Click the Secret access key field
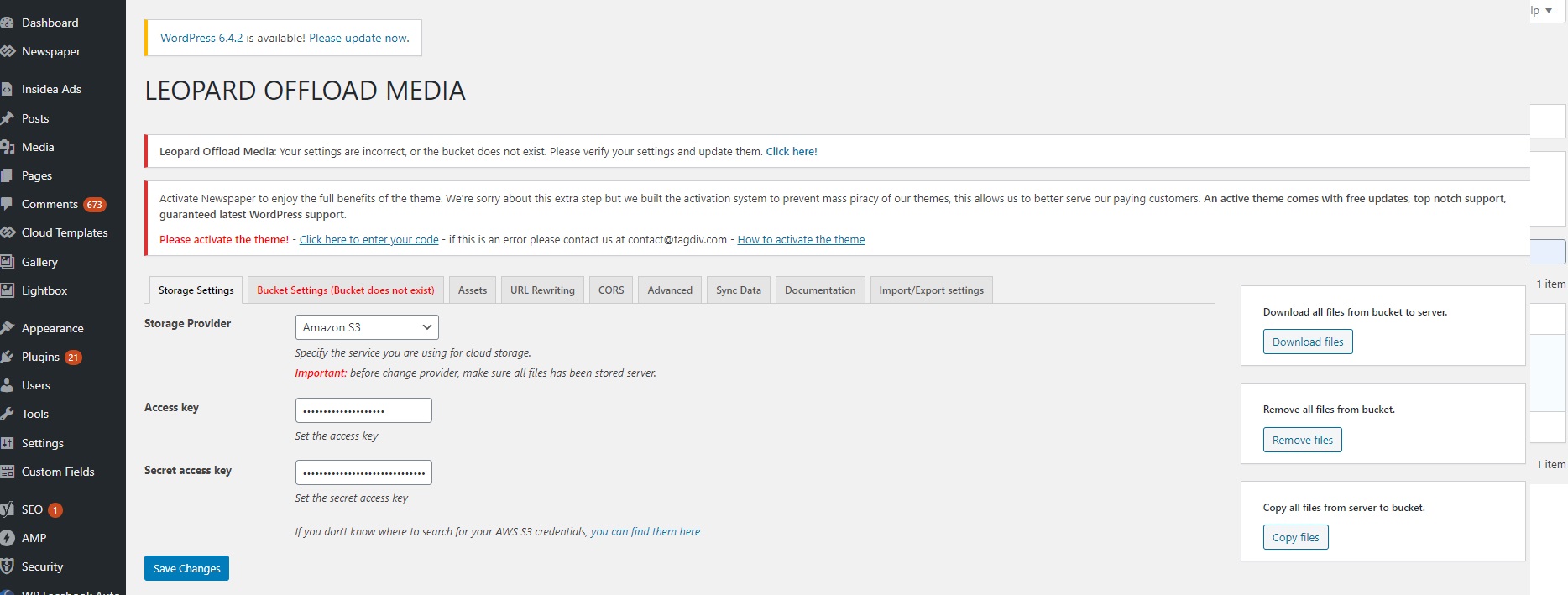This screenshot has height=595, width=1568. point(363,472)
